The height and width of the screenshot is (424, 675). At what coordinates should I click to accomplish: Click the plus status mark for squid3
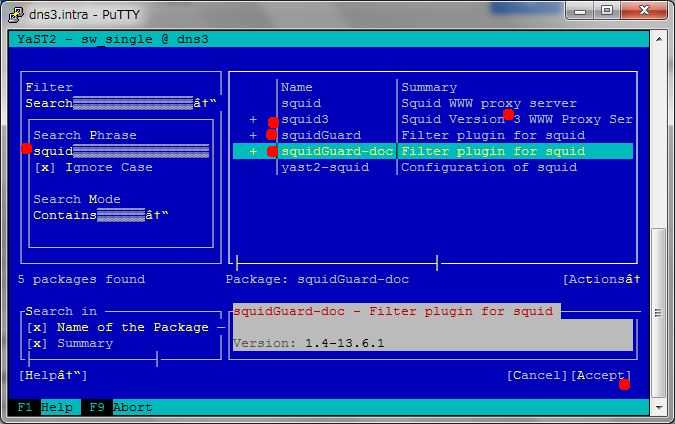pos(253,120)
